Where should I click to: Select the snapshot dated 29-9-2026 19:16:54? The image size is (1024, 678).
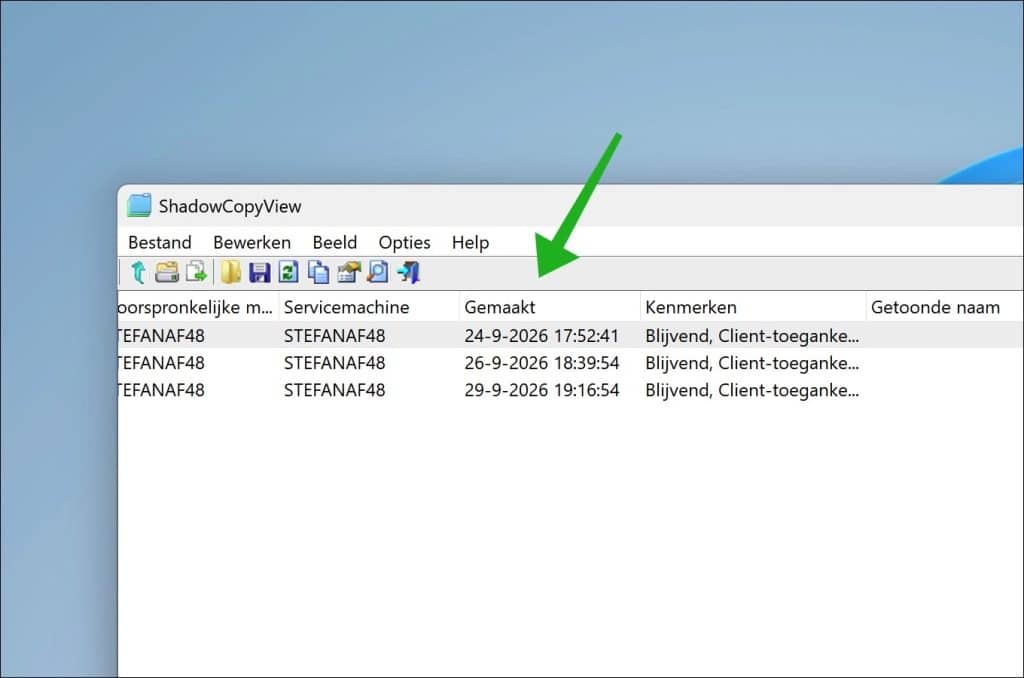tap(571, 390)
